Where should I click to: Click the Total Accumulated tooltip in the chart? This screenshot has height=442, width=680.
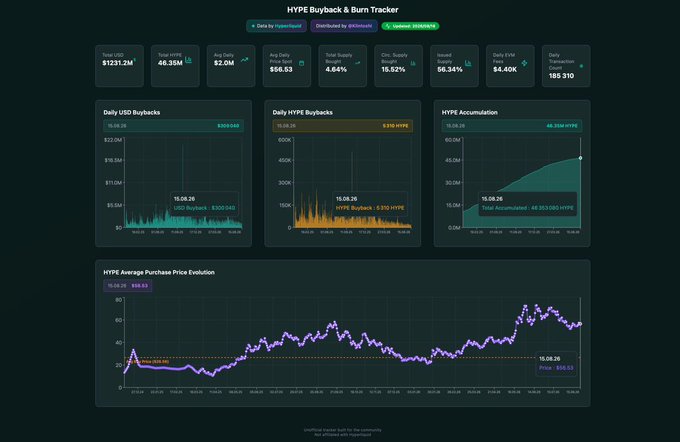coord(527,203)
